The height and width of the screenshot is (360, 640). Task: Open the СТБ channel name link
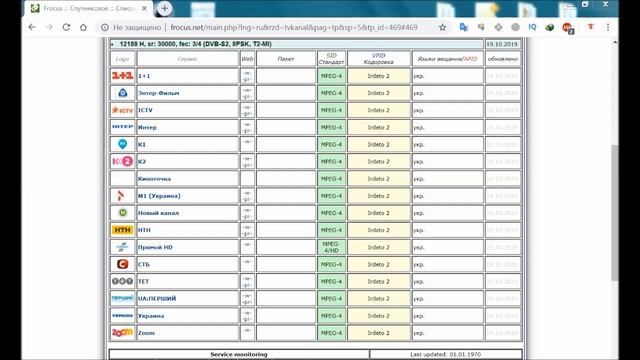click(144, 264)
